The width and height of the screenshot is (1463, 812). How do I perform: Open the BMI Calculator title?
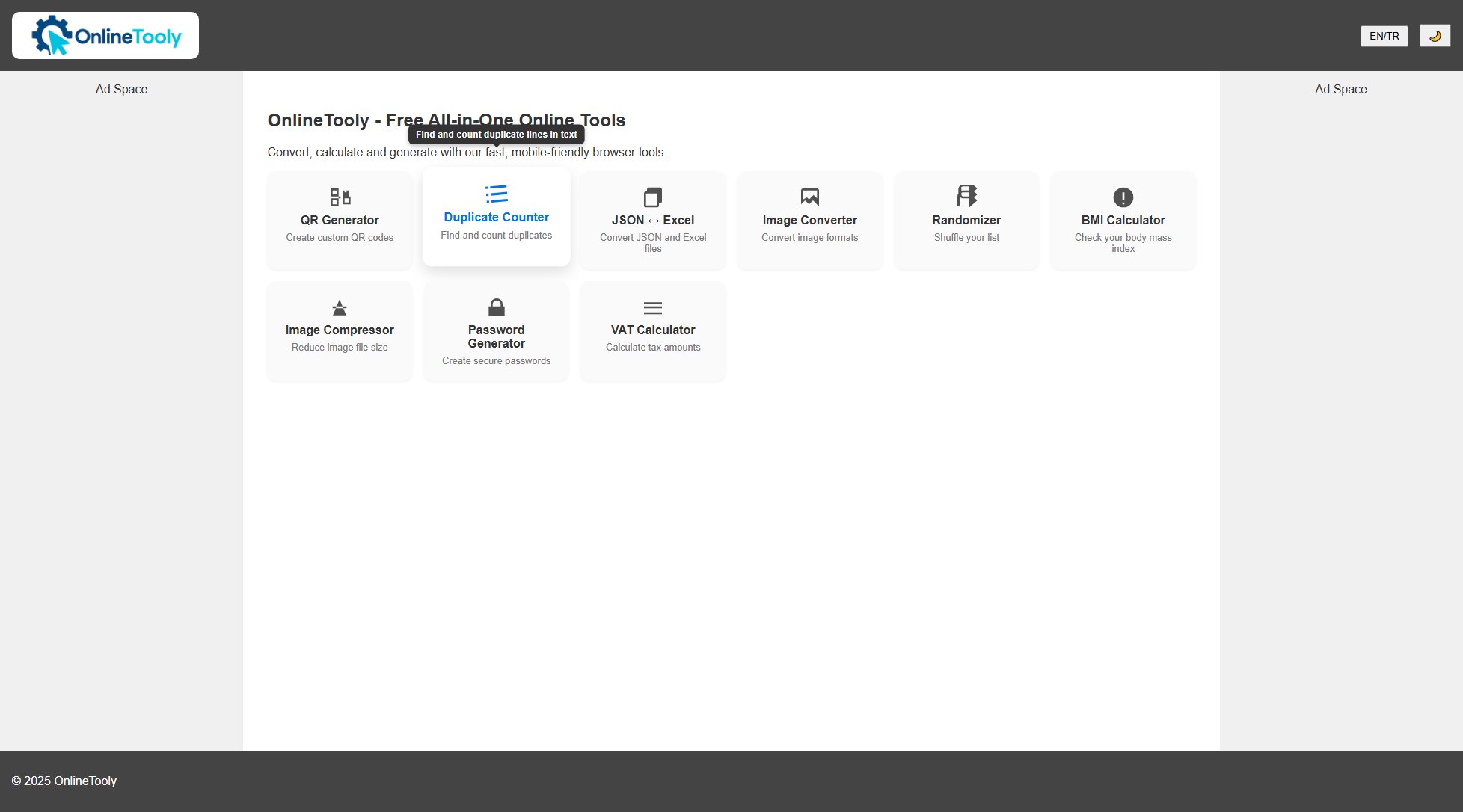click(x=1123, y=220)
